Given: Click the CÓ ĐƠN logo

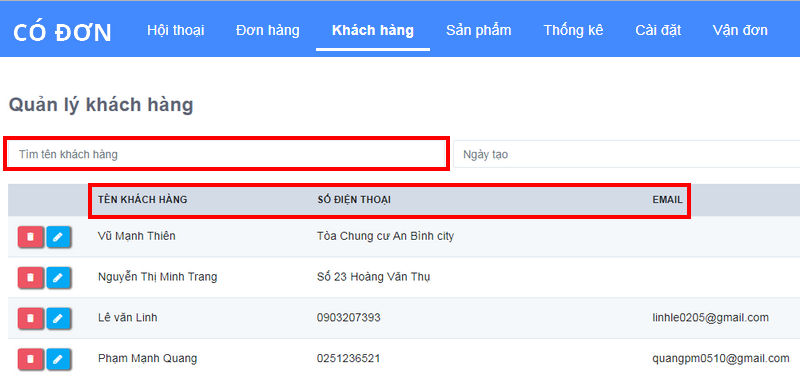Looking at the screenshot, I should [62, 33].
